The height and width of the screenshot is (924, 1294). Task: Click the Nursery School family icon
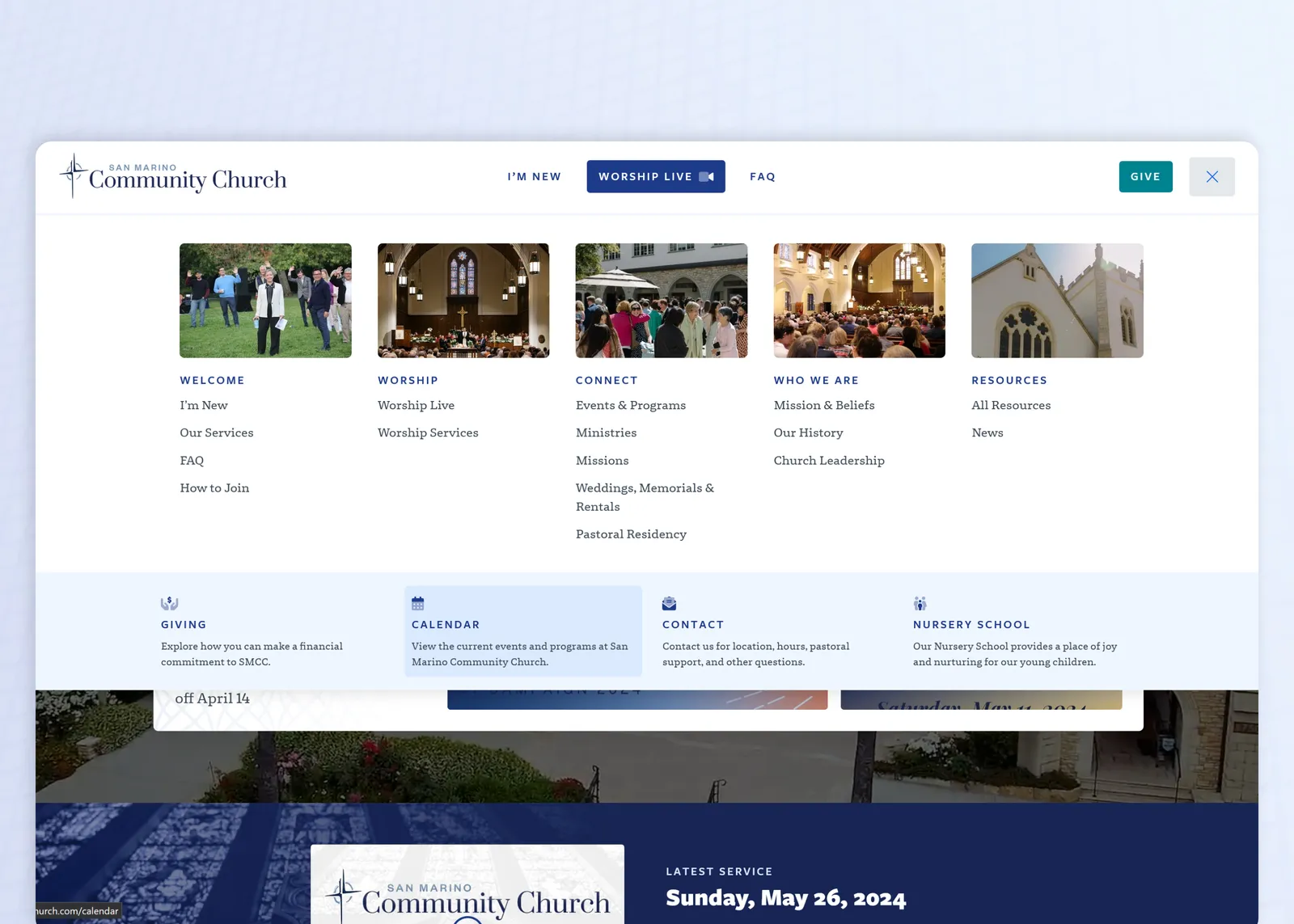pyautogui.click(x=920, y=602)
